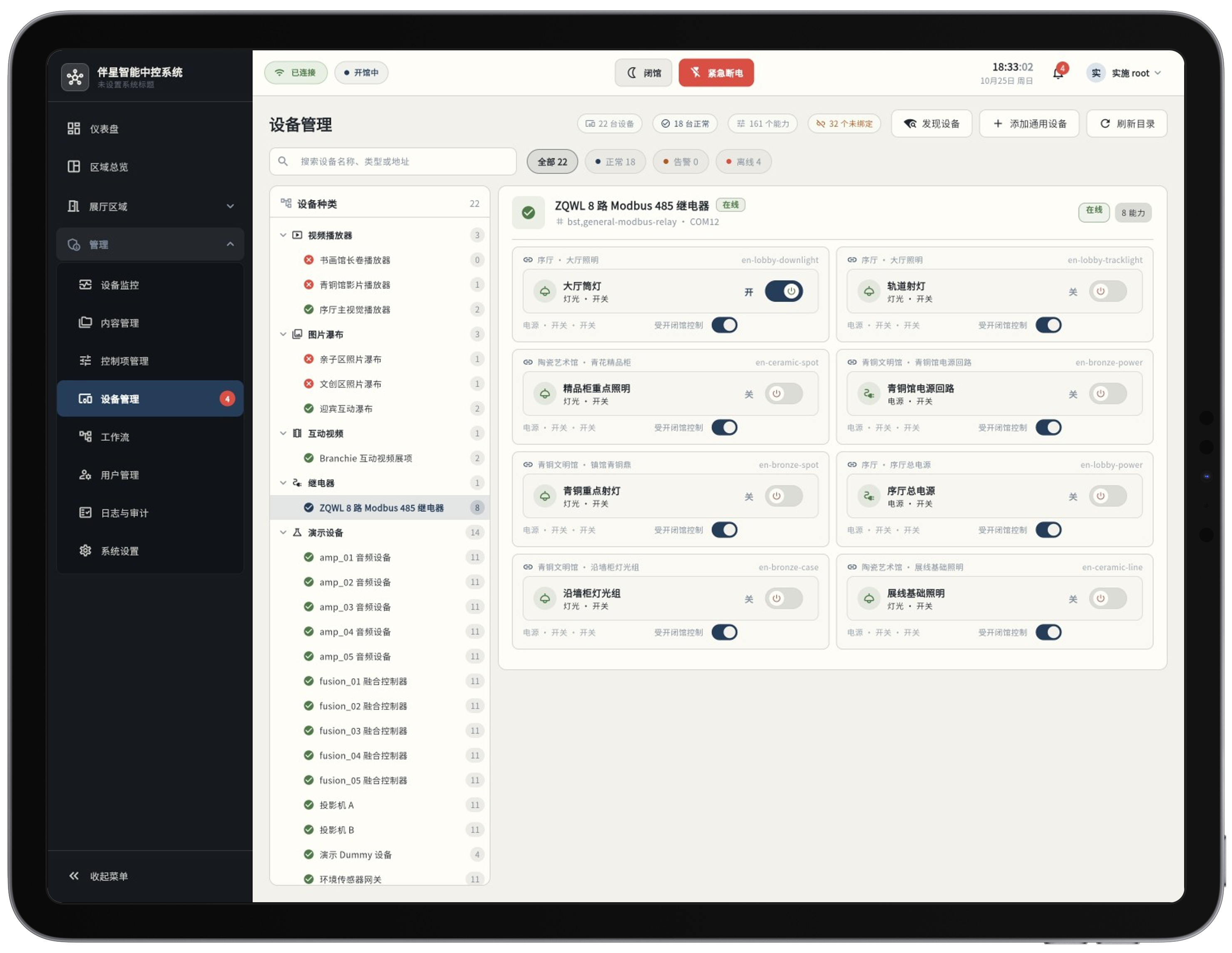
Task: Toggle 受开闭馆控制 under 沿墙柜灯光组
Action: click(x=724, y=632)
